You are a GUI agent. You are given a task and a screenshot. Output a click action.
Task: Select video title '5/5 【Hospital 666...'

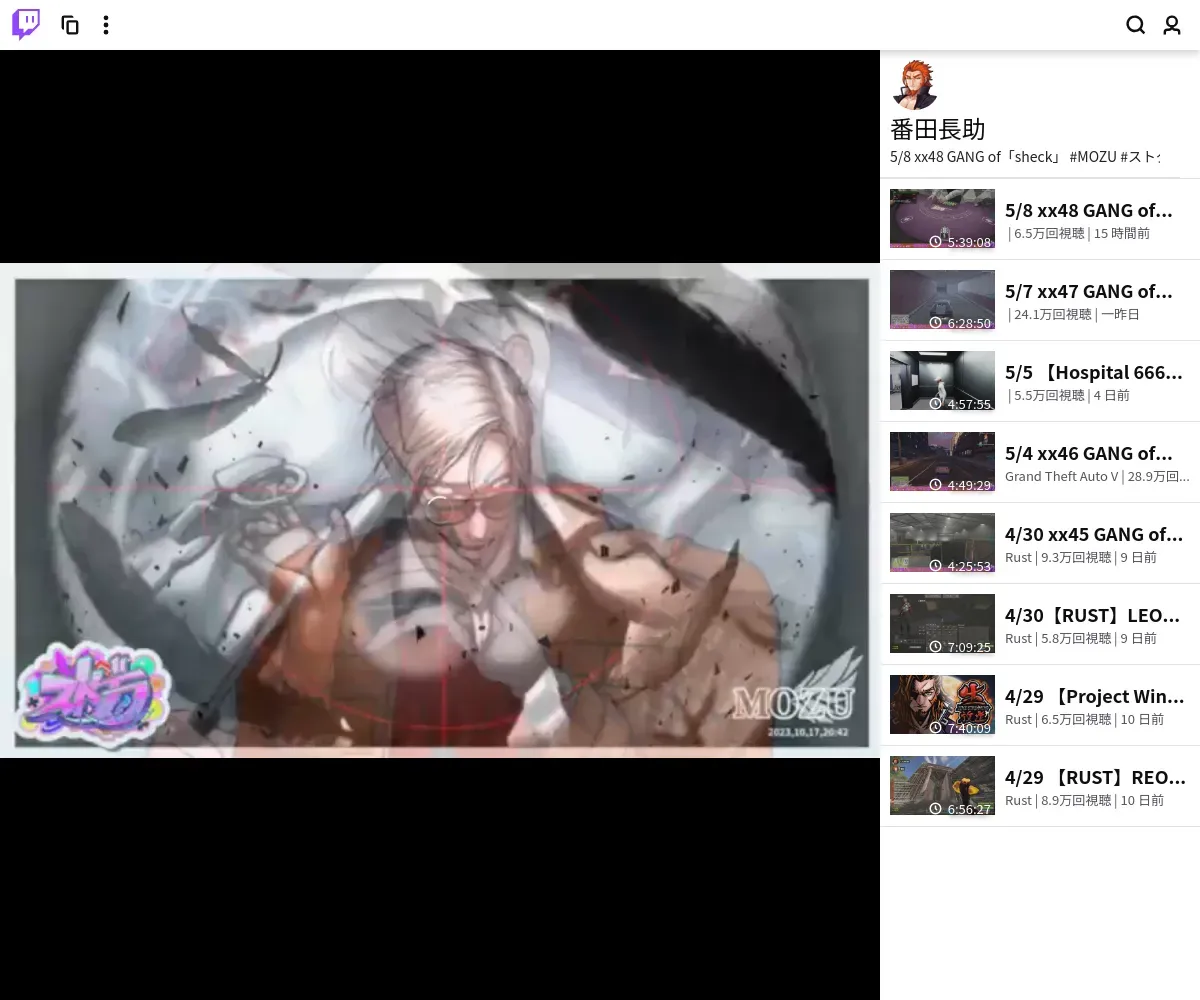click(1094, 372)
